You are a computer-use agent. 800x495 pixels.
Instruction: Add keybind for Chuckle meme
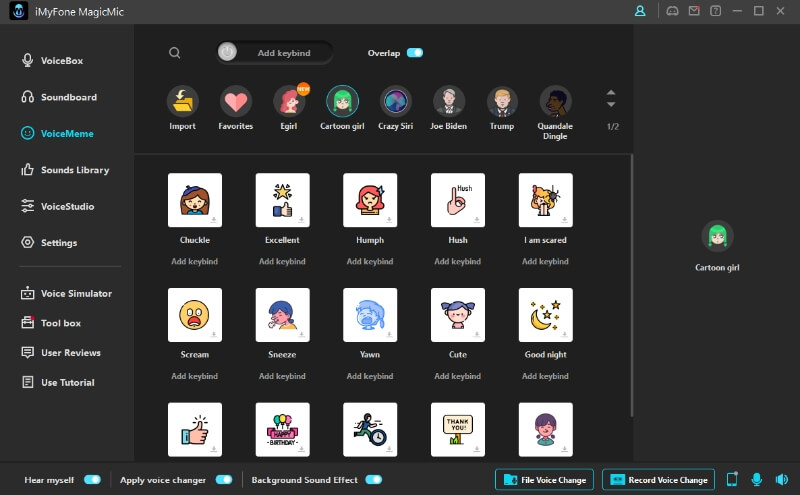194,261
